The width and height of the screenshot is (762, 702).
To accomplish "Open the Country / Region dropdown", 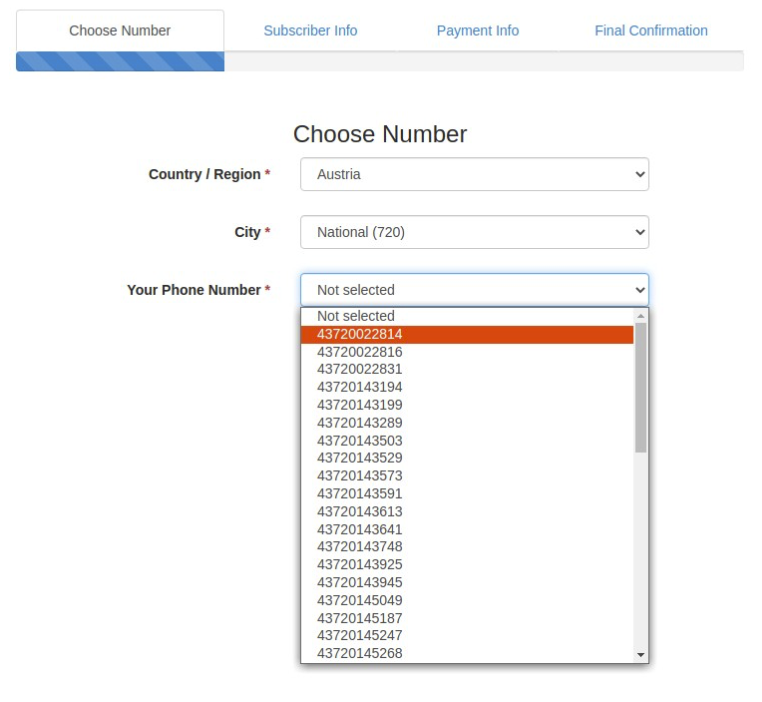I will coord(474,174).
